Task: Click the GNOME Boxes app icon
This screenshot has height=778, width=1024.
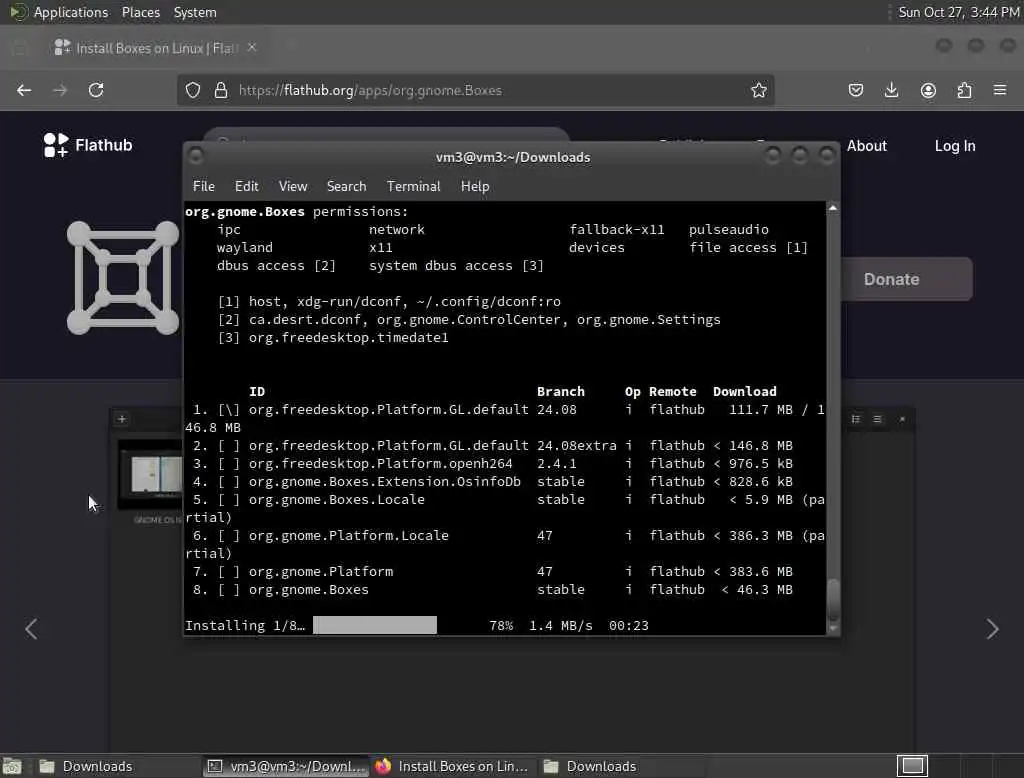Action: click(123, 278)
